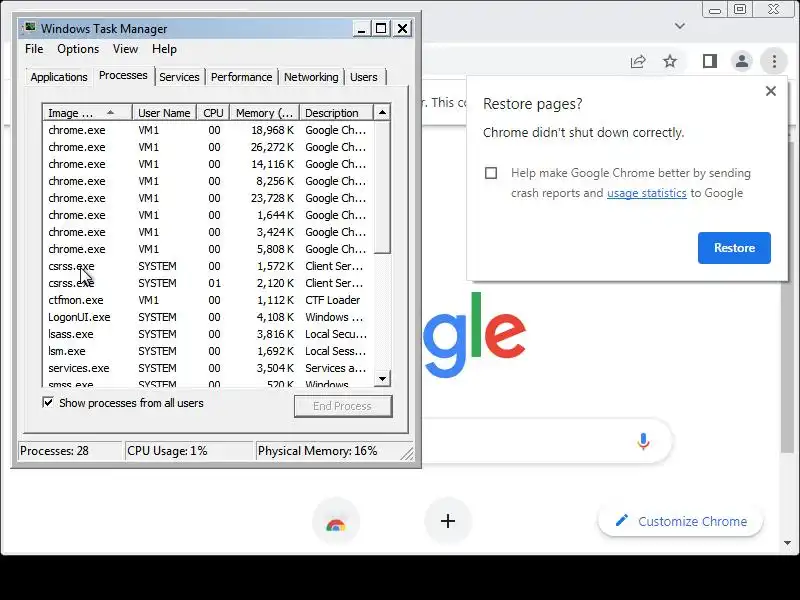The height and width of the screenshot is (600, 800).
Task: Sort by Image Name column header
Action: click(87, 113)
